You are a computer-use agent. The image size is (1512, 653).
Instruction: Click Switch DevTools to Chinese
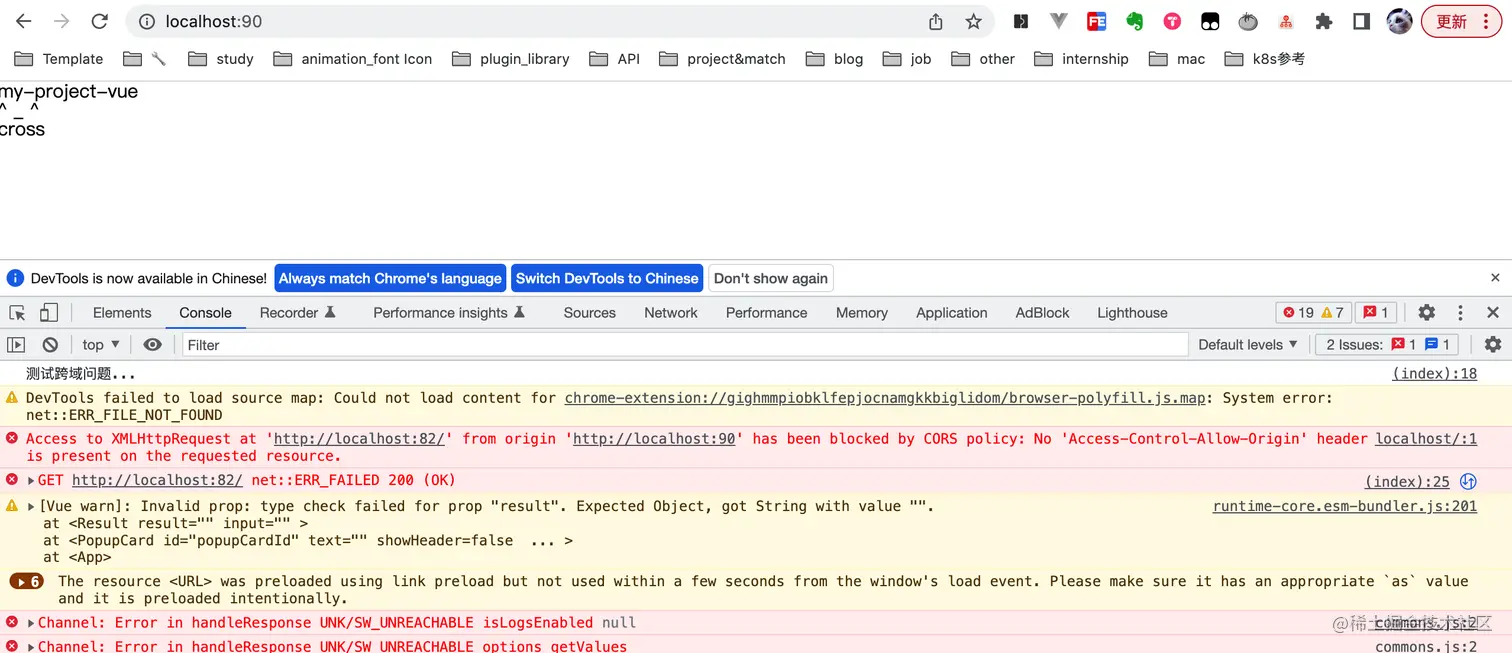[x=607, y=278]
